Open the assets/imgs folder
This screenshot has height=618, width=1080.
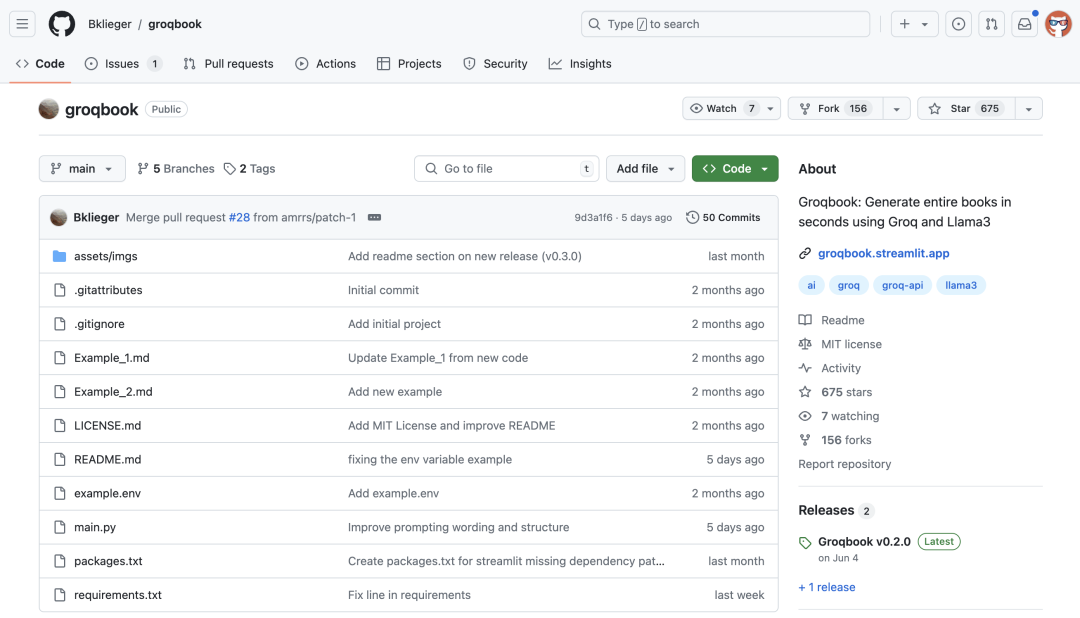[105, 256]
